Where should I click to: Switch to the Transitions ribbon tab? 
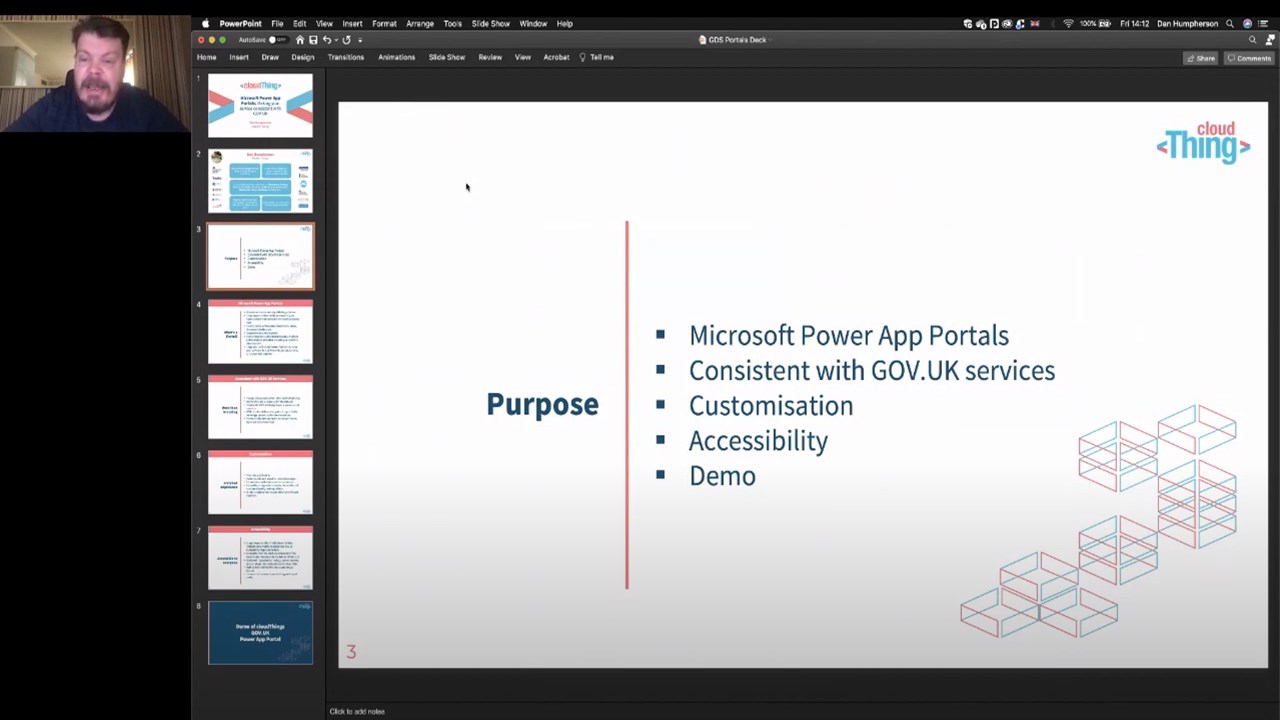coord(346,57)
